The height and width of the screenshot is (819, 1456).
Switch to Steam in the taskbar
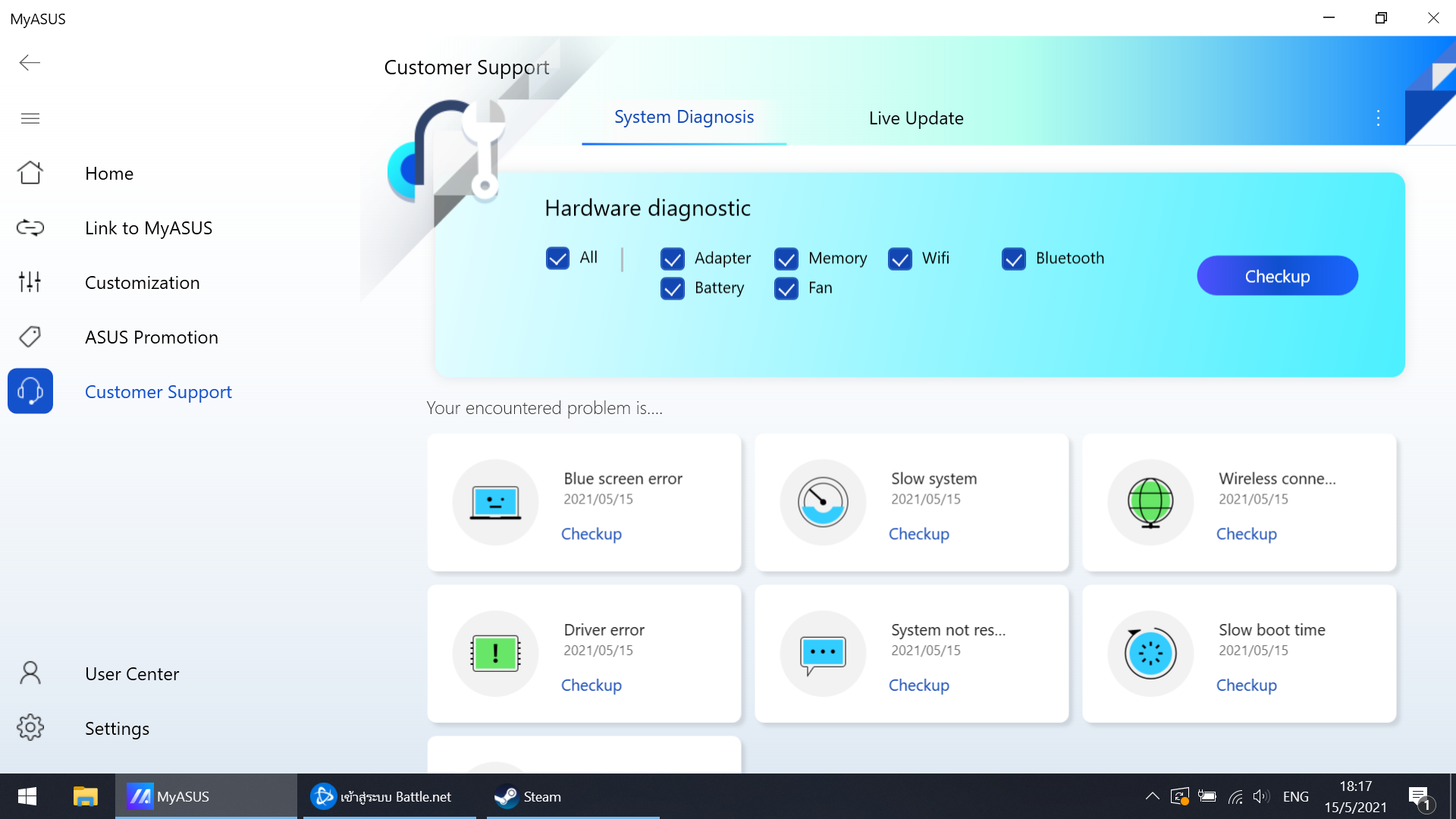click(x=573, y=796)
